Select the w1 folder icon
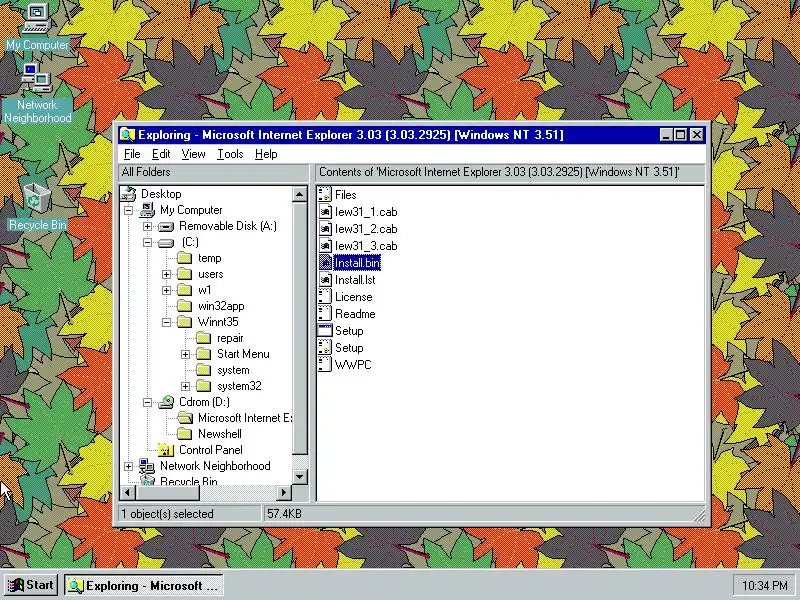The height and width of the screenshot is (600, 800). click(x=185, y=290)
